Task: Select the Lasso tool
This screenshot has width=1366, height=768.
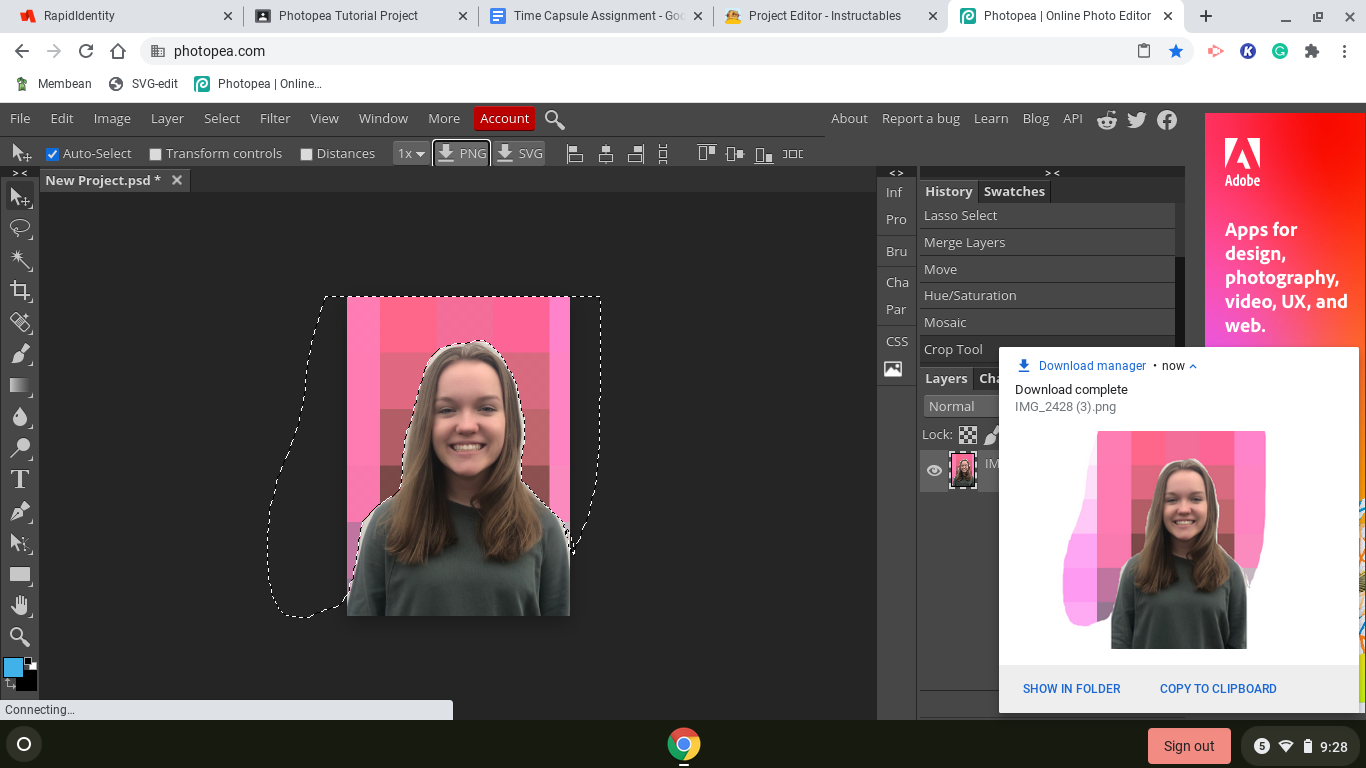Action: [19, 228]
